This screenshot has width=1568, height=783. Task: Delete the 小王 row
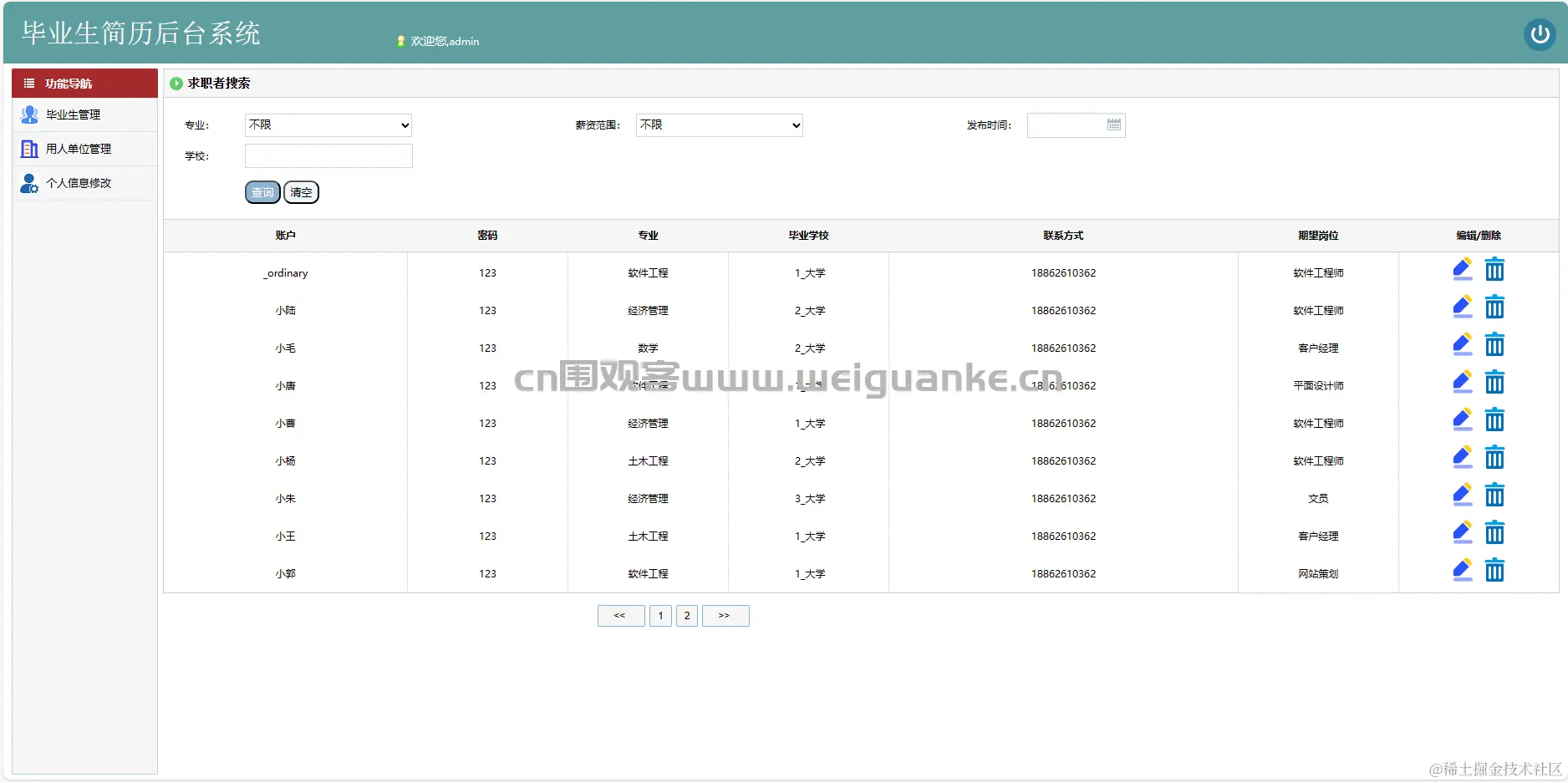pyautogui.click(x=1494, y=533)
